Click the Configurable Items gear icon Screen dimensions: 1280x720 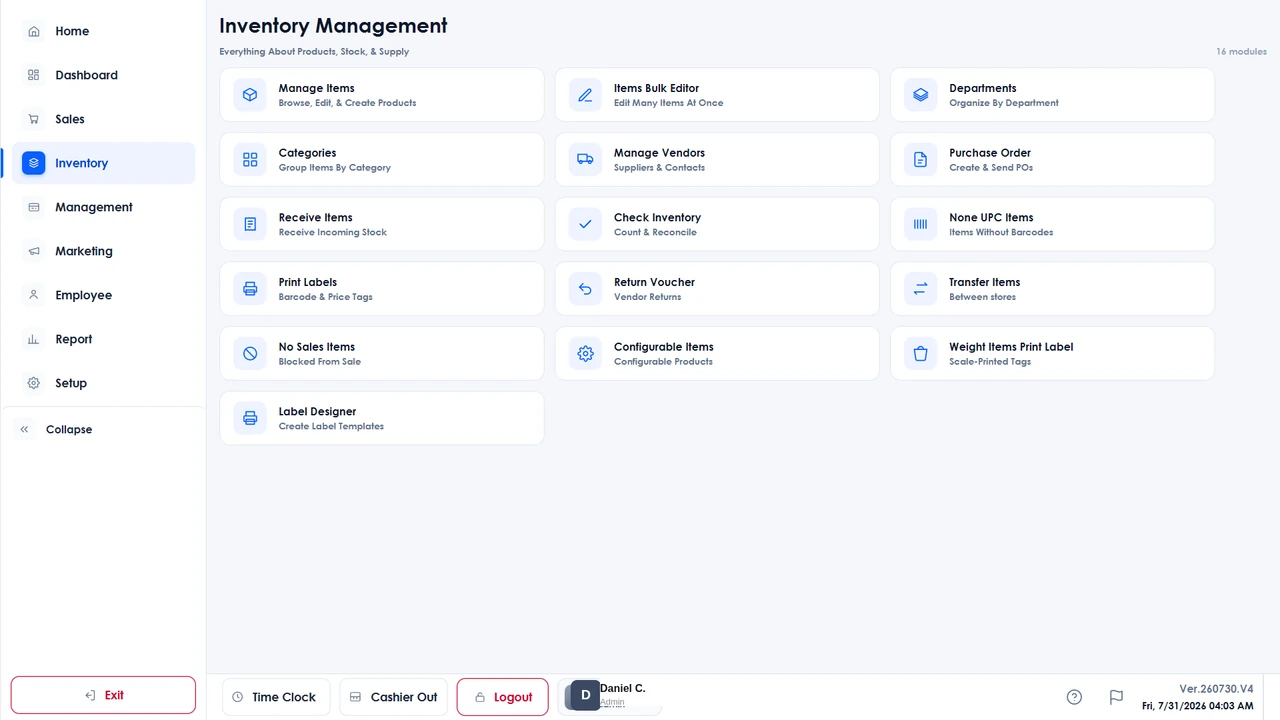[586, 354]
